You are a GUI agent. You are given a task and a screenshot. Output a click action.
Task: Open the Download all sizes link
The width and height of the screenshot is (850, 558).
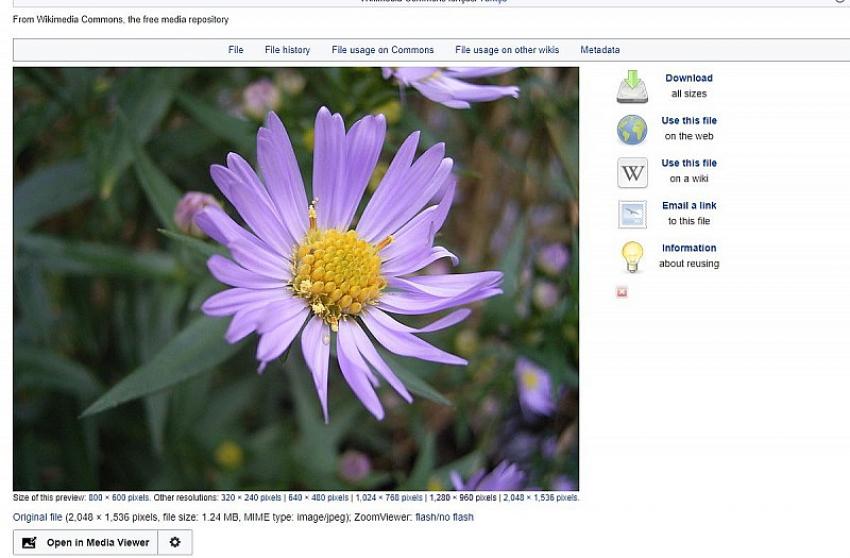688,78
